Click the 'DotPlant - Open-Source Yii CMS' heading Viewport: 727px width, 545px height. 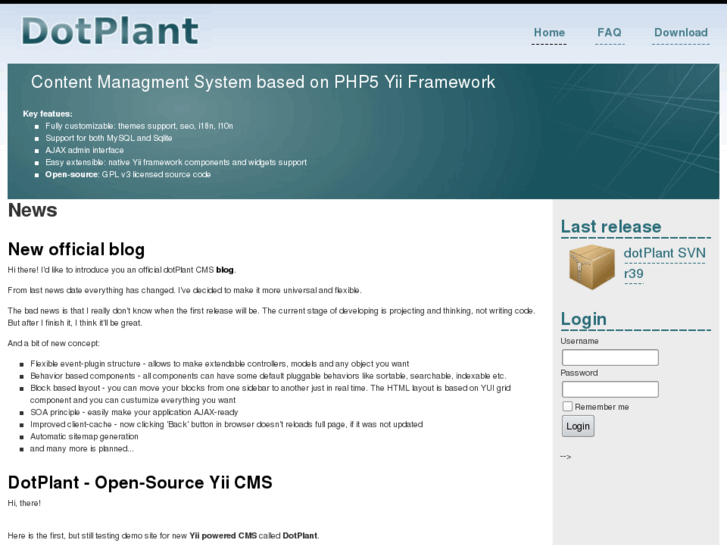140,482
